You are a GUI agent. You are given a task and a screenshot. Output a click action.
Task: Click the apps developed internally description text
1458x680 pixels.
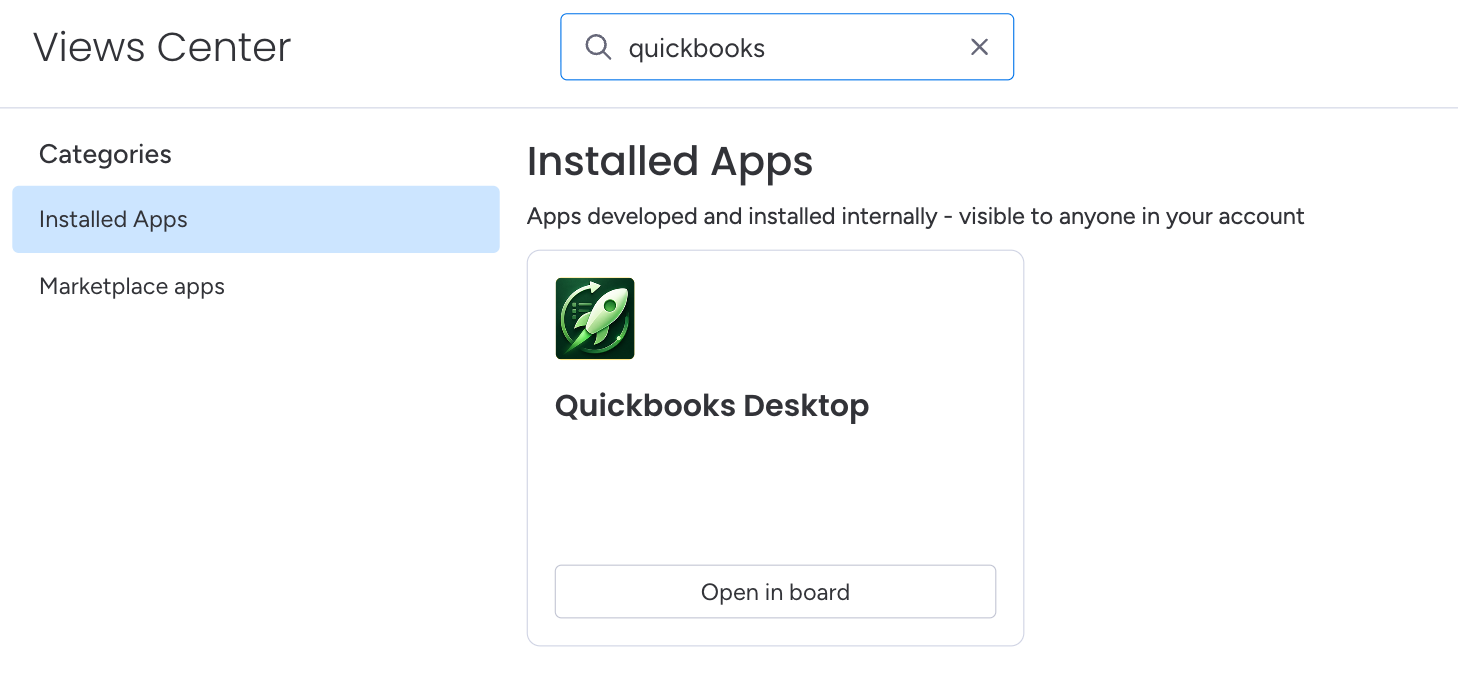pos(916,216)
